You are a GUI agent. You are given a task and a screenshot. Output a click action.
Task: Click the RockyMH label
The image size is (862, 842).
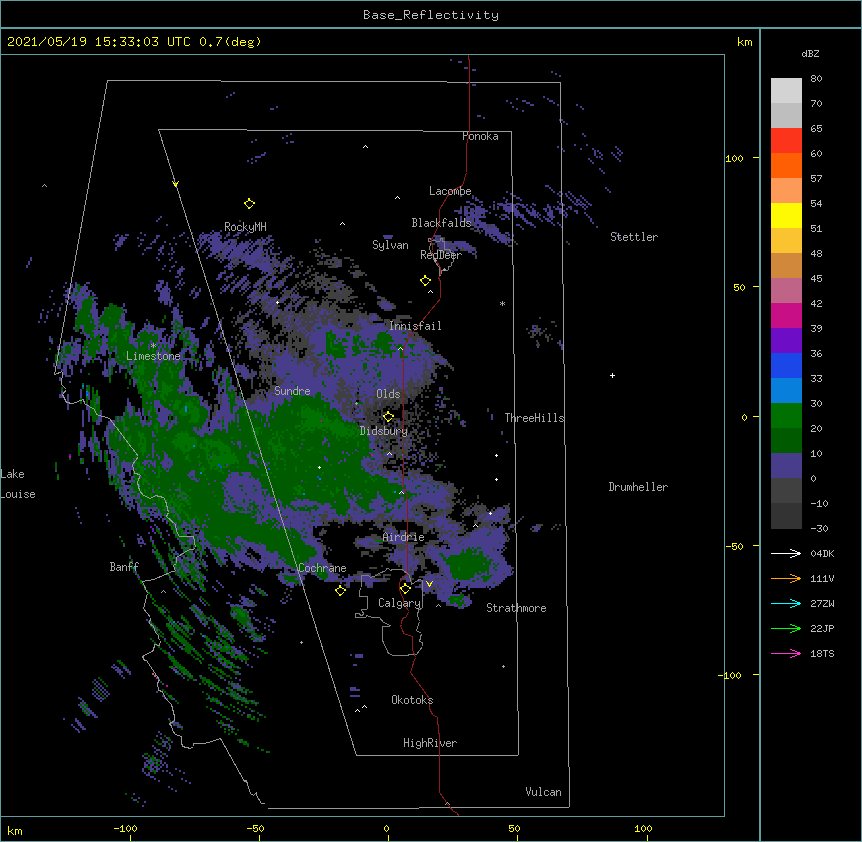(x=245, y=227)
